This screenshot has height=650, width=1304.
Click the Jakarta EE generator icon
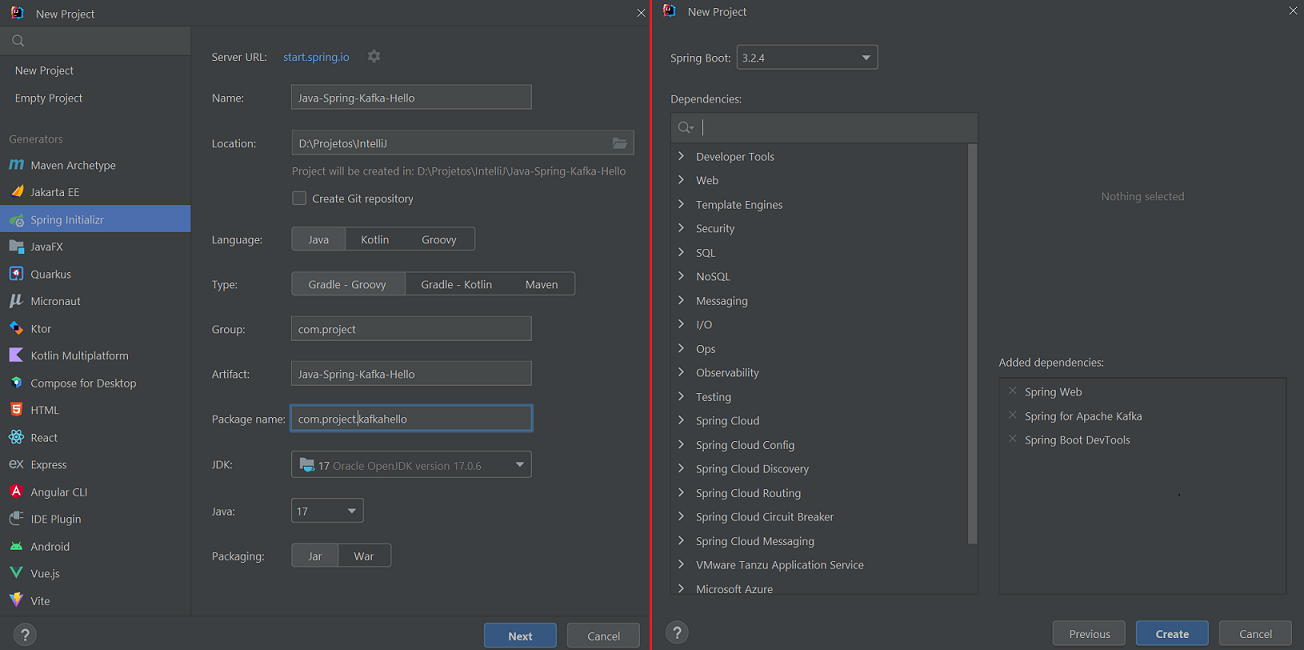coord(16,192)
